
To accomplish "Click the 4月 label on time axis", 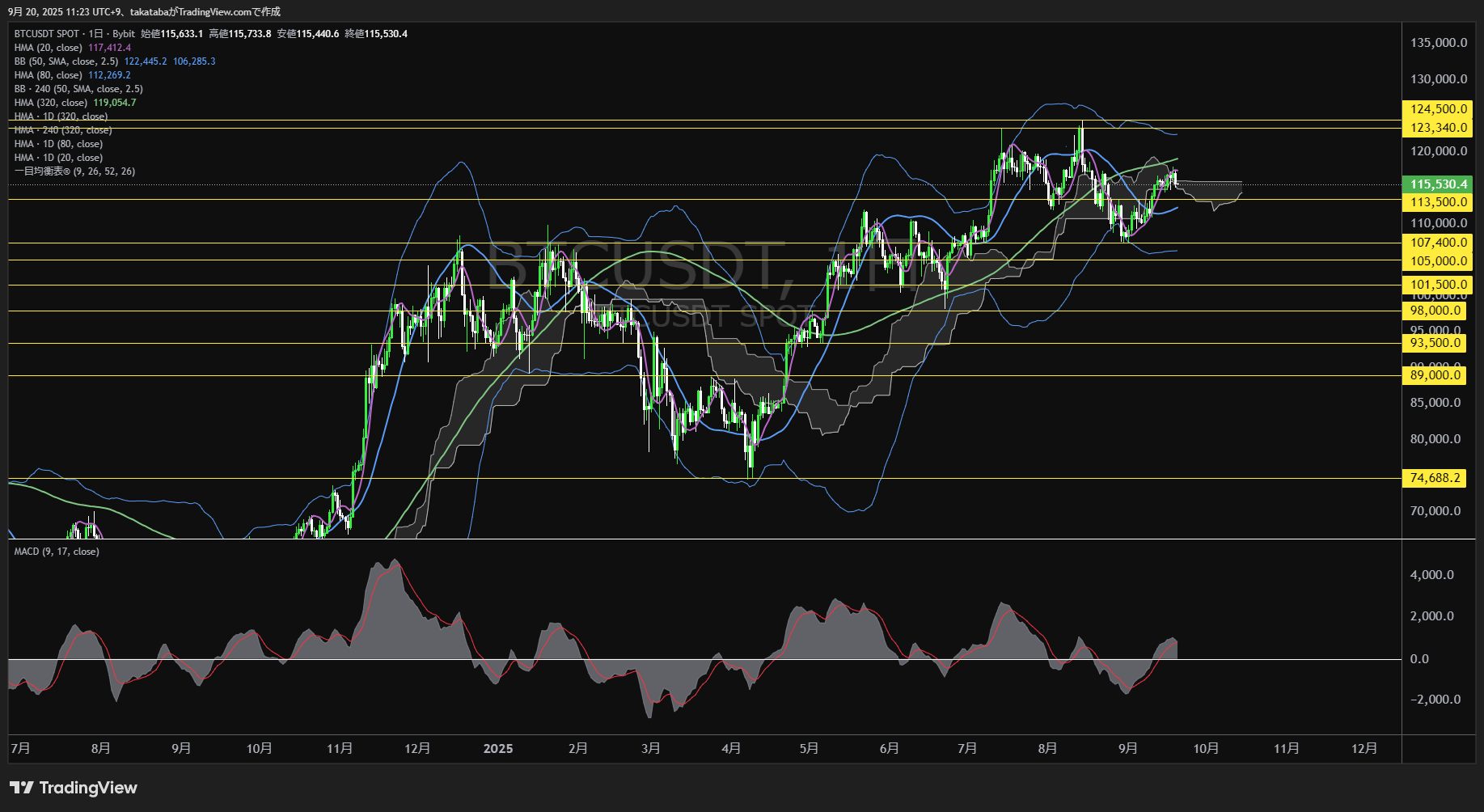I will (731, 749).
